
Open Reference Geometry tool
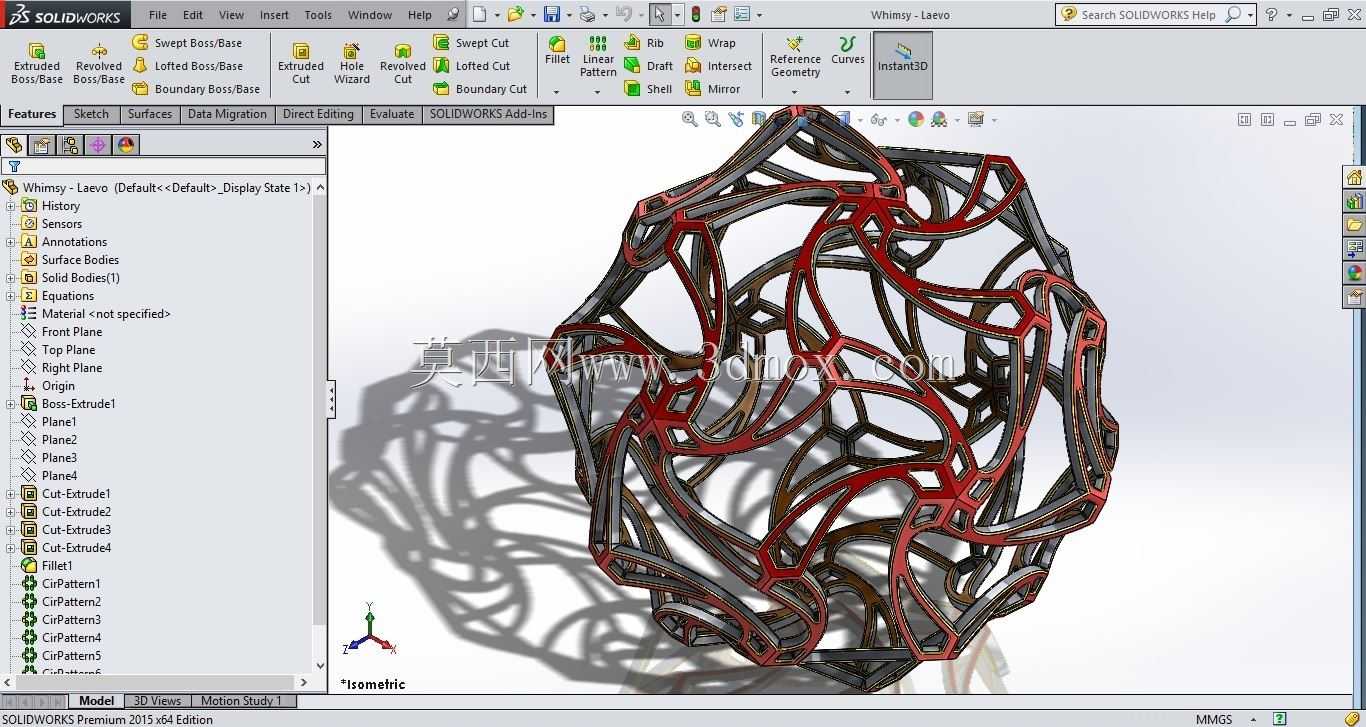pyautogui.click(x=795, y=56)
